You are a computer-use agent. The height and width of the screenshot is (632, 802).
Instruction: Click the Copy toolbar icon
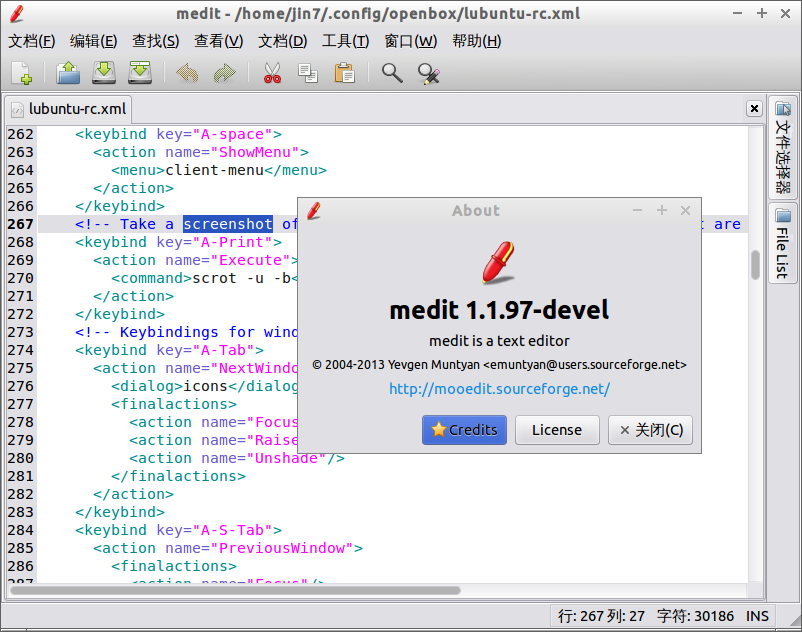[308, 73]
